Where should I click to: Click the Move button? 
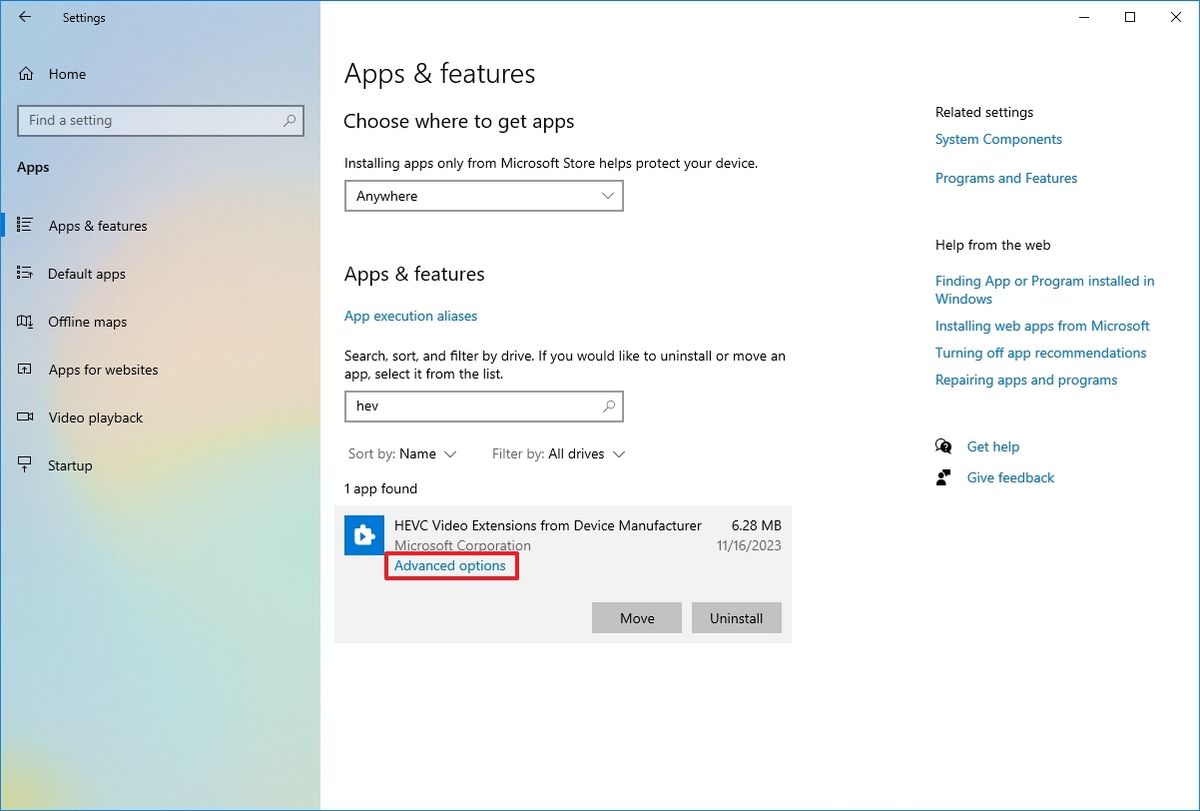(x=636, y=617)
